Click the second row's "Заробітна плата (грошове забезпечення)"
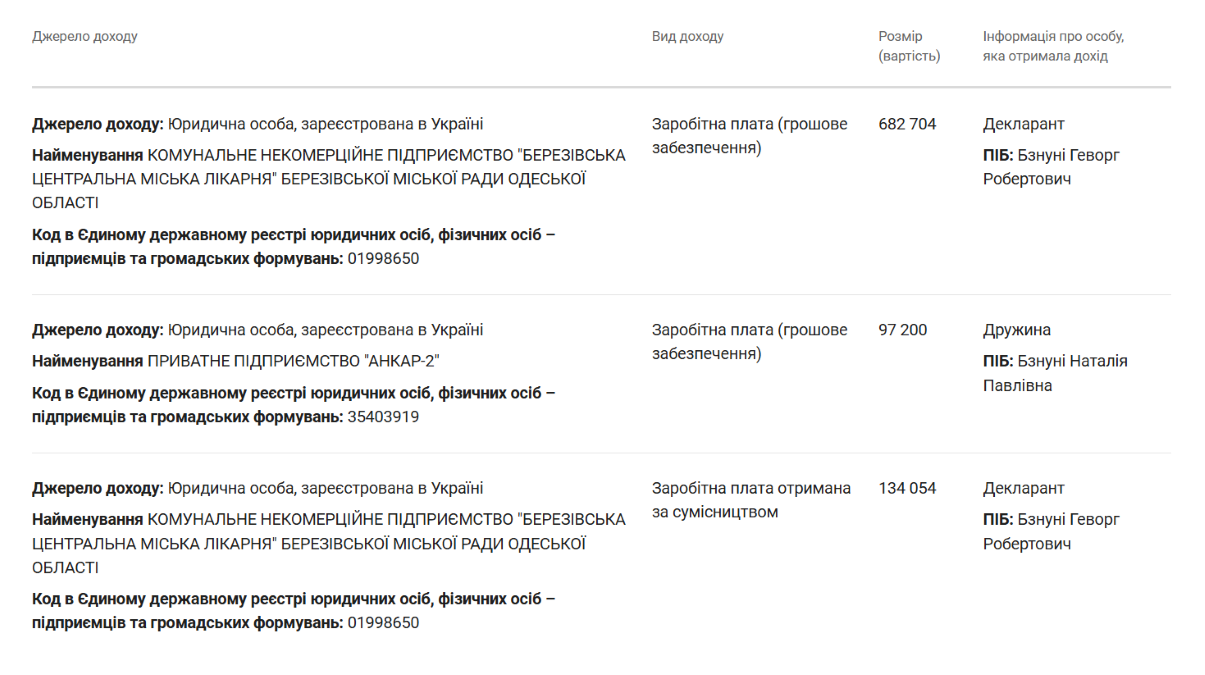This screenshot has height=675, width=1205. click(749, 342)
